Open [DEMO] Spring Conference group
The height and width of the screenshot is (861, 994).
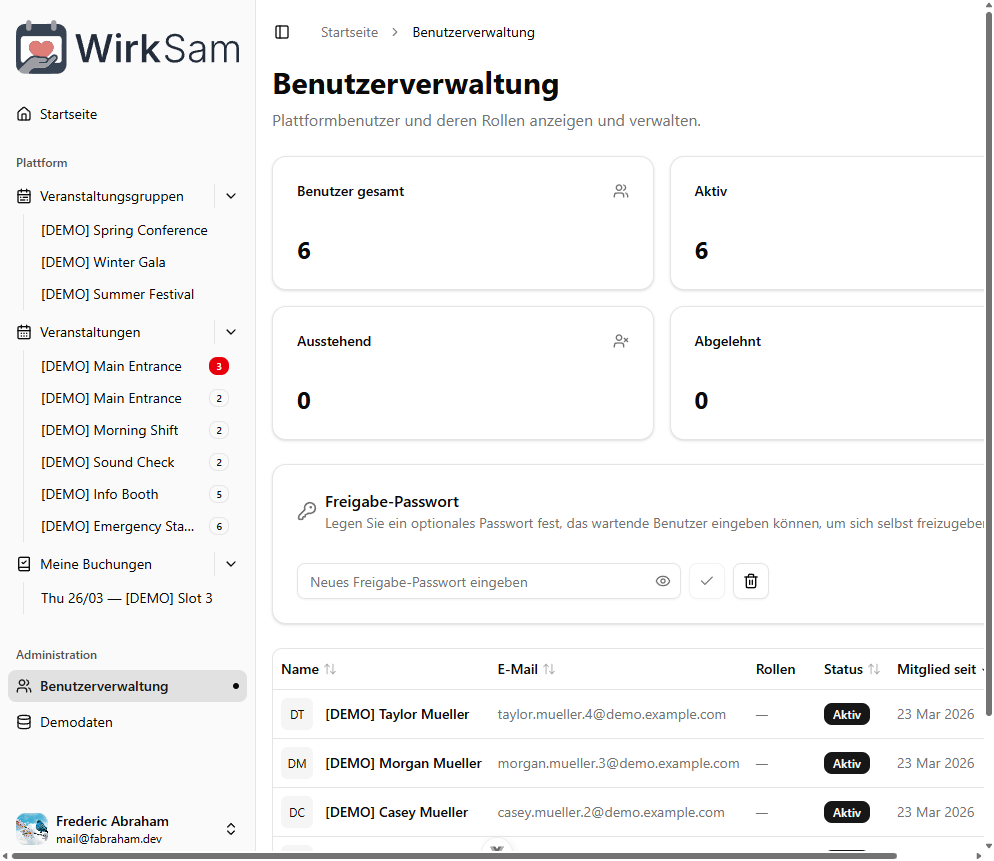pos(124,230)
